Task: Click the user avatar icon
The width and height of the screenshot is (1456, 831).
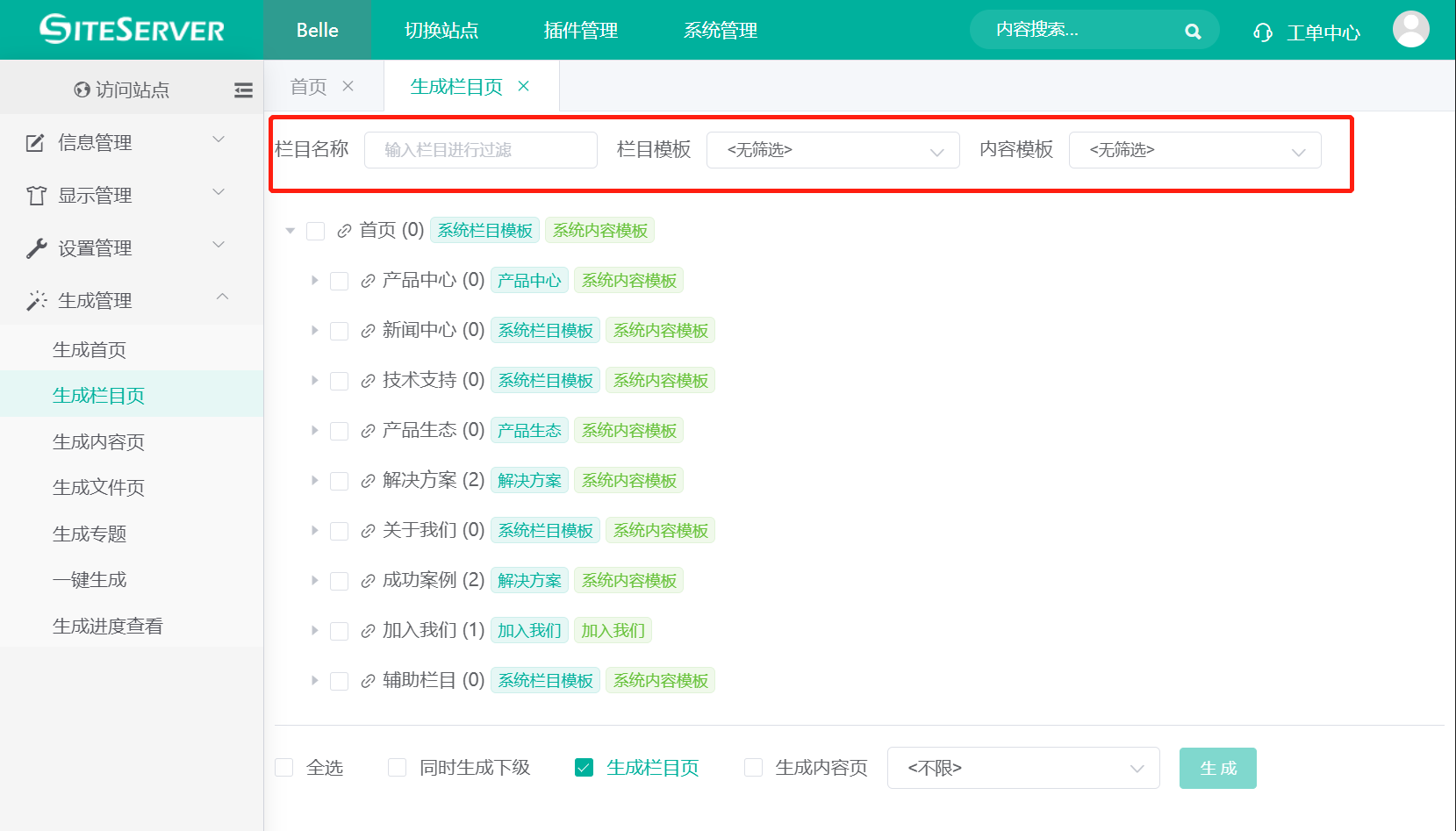Action: pyautogui.click(x=1410, y=30)
